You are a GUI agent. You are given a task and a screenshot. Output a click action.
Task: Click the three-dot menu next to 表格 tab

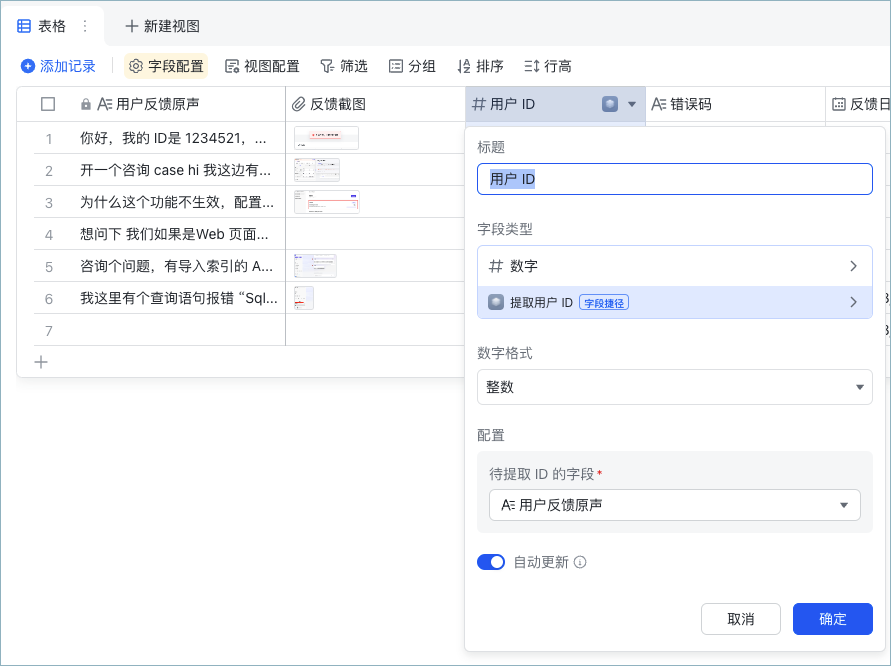pos(85,26)
